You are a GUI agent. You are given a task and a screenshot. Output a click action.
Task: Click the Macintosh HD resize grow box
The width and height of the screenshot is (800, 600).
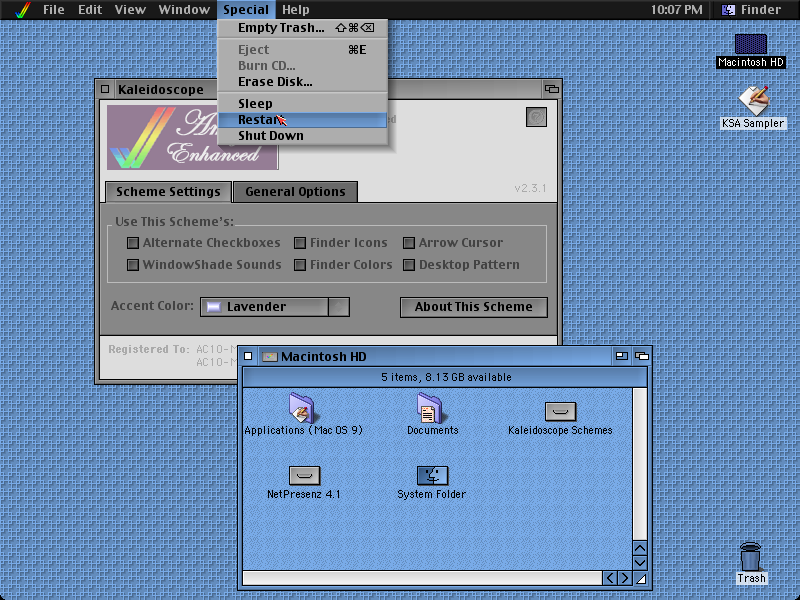click(640, 579)
